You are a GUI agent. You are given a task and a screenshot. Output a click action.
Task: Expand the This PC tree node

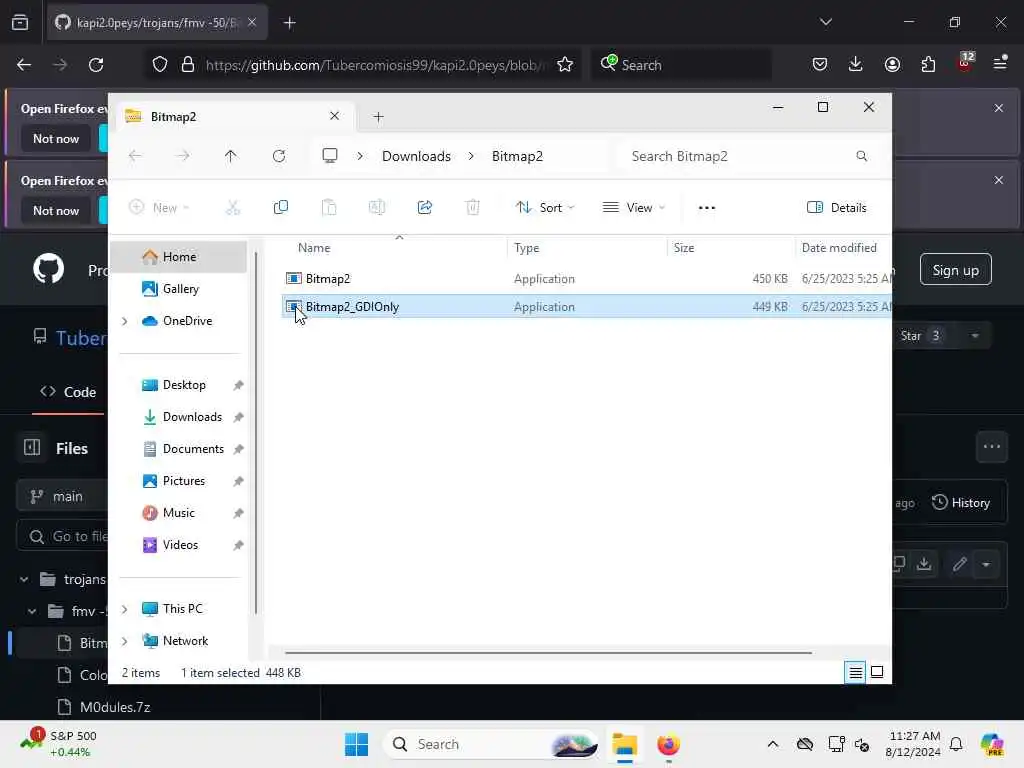[125, 609]
